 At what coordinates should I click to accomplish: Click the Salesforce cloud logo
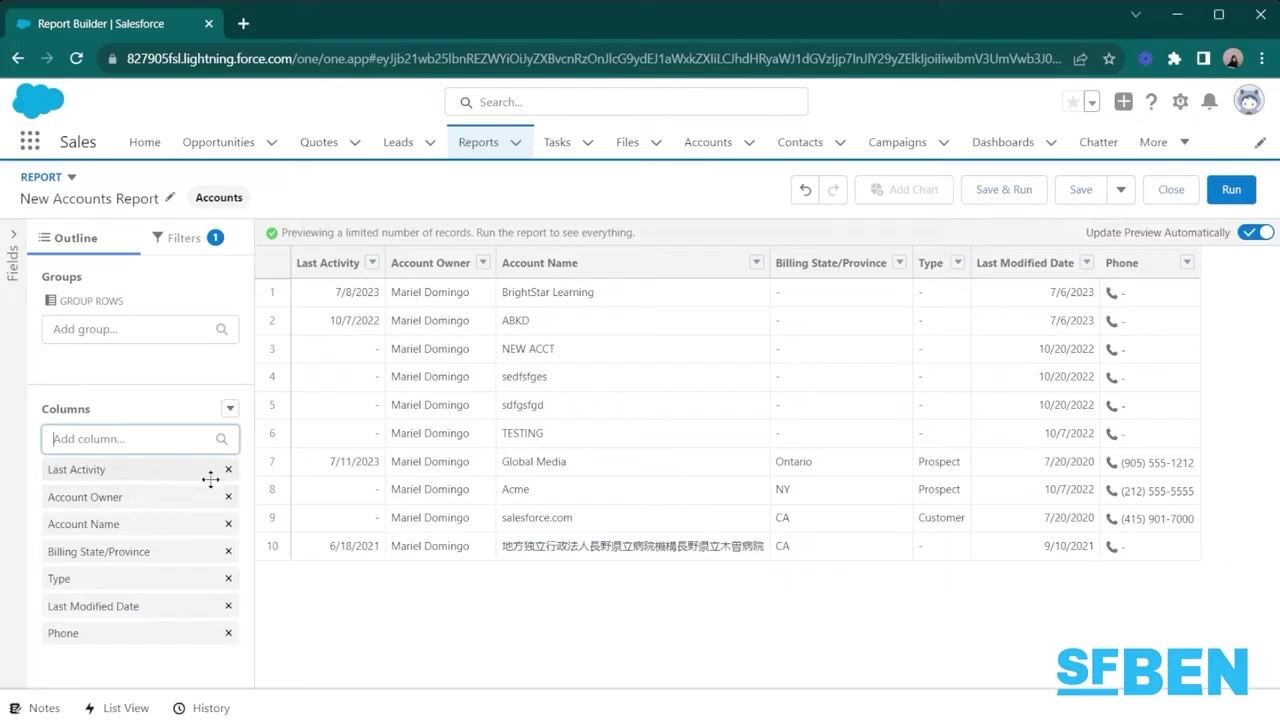coord(38,101)
